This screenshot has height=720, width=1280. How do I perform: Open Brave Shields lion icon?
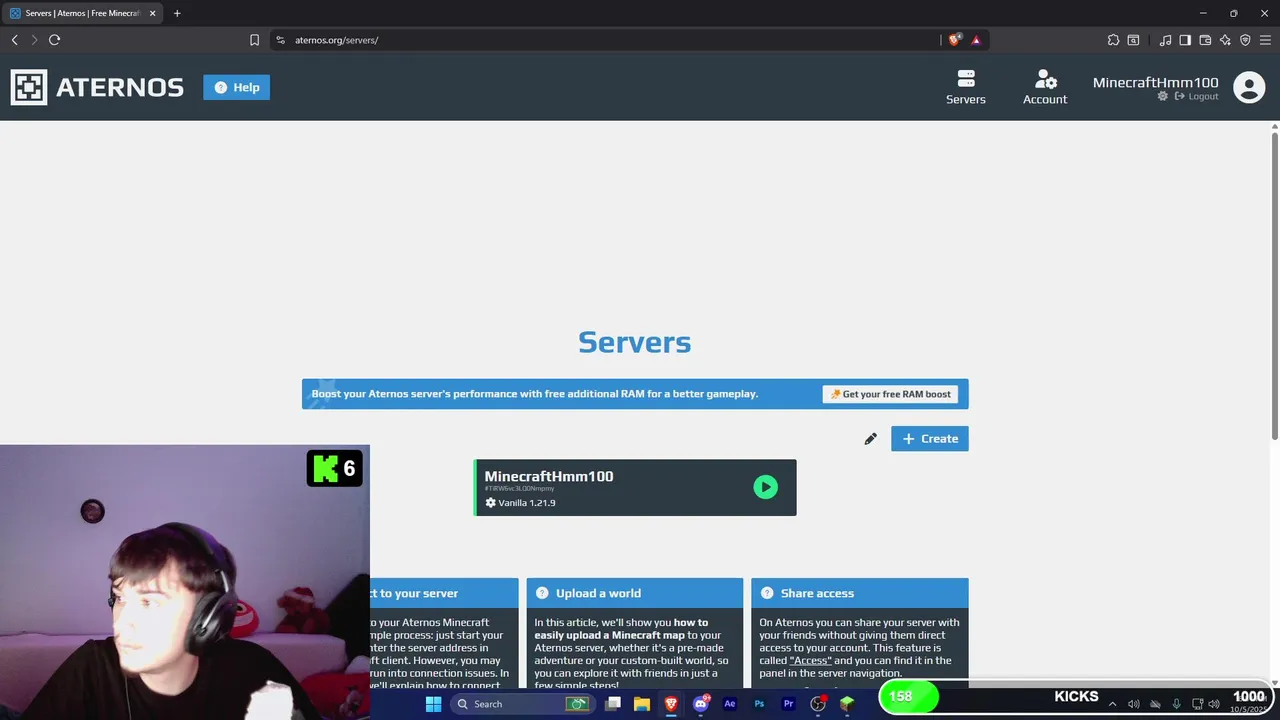(x=954, y=40)
